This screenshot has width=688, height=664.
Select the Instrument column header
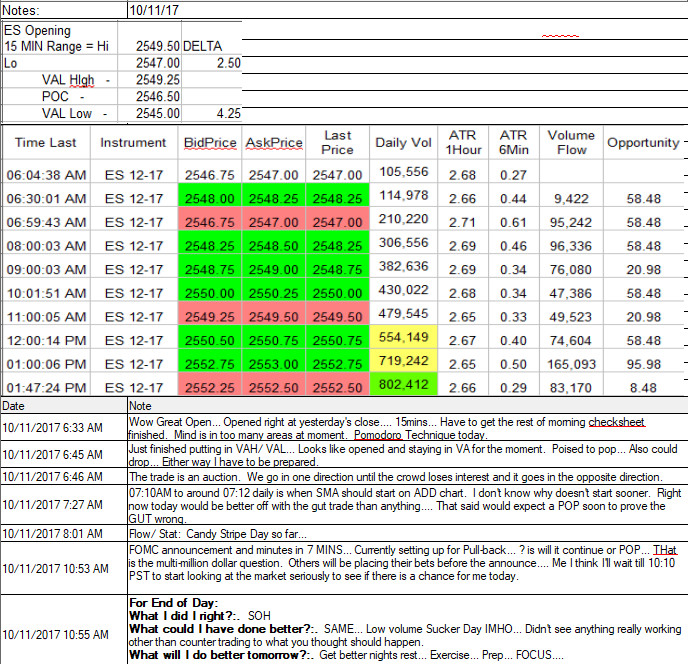(x=133, y=143)
